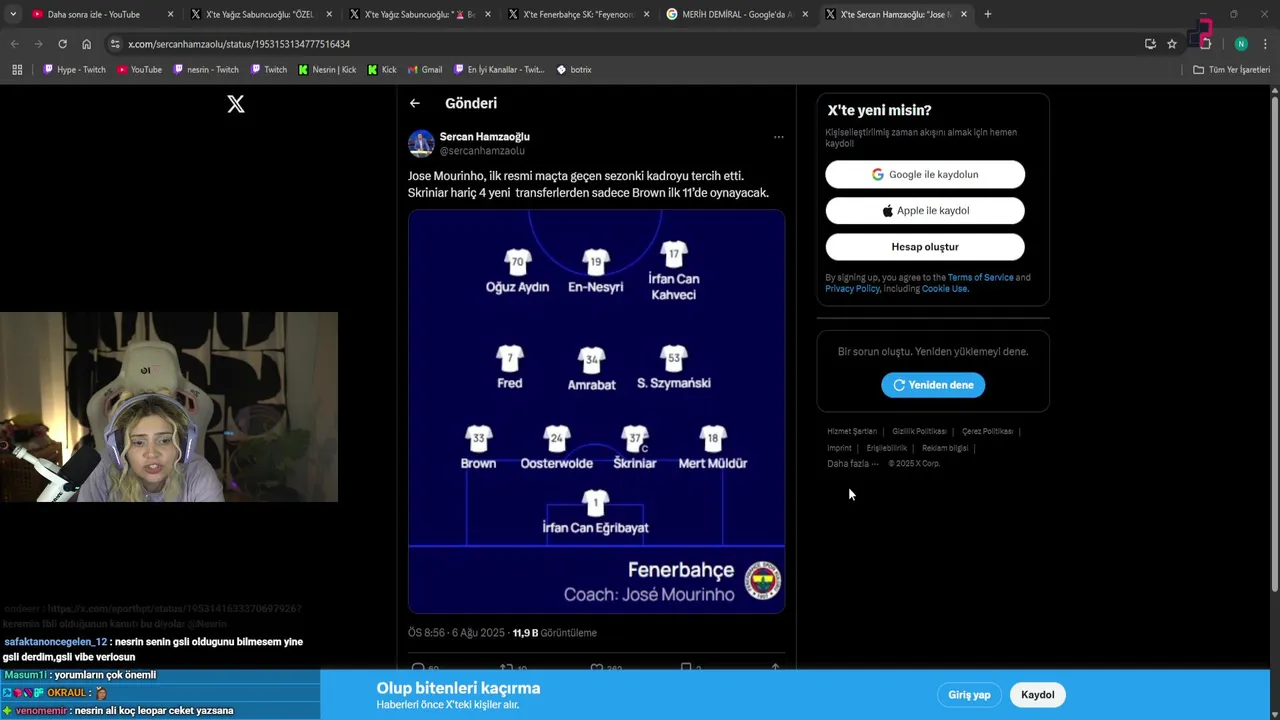
Task: Open the 'Nesrin | Kick' bookmark
Action: coord(327,69)
